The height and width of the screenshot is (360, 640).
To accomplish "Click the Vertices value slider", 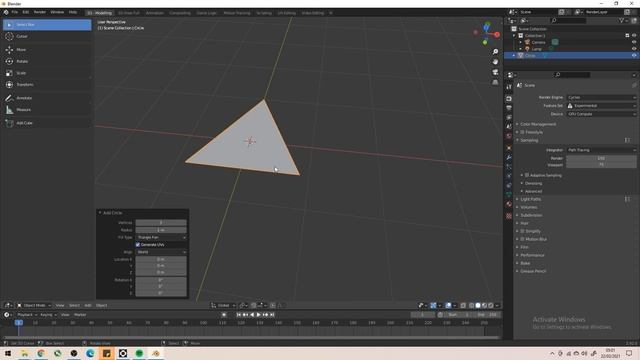I will point(161,223).
